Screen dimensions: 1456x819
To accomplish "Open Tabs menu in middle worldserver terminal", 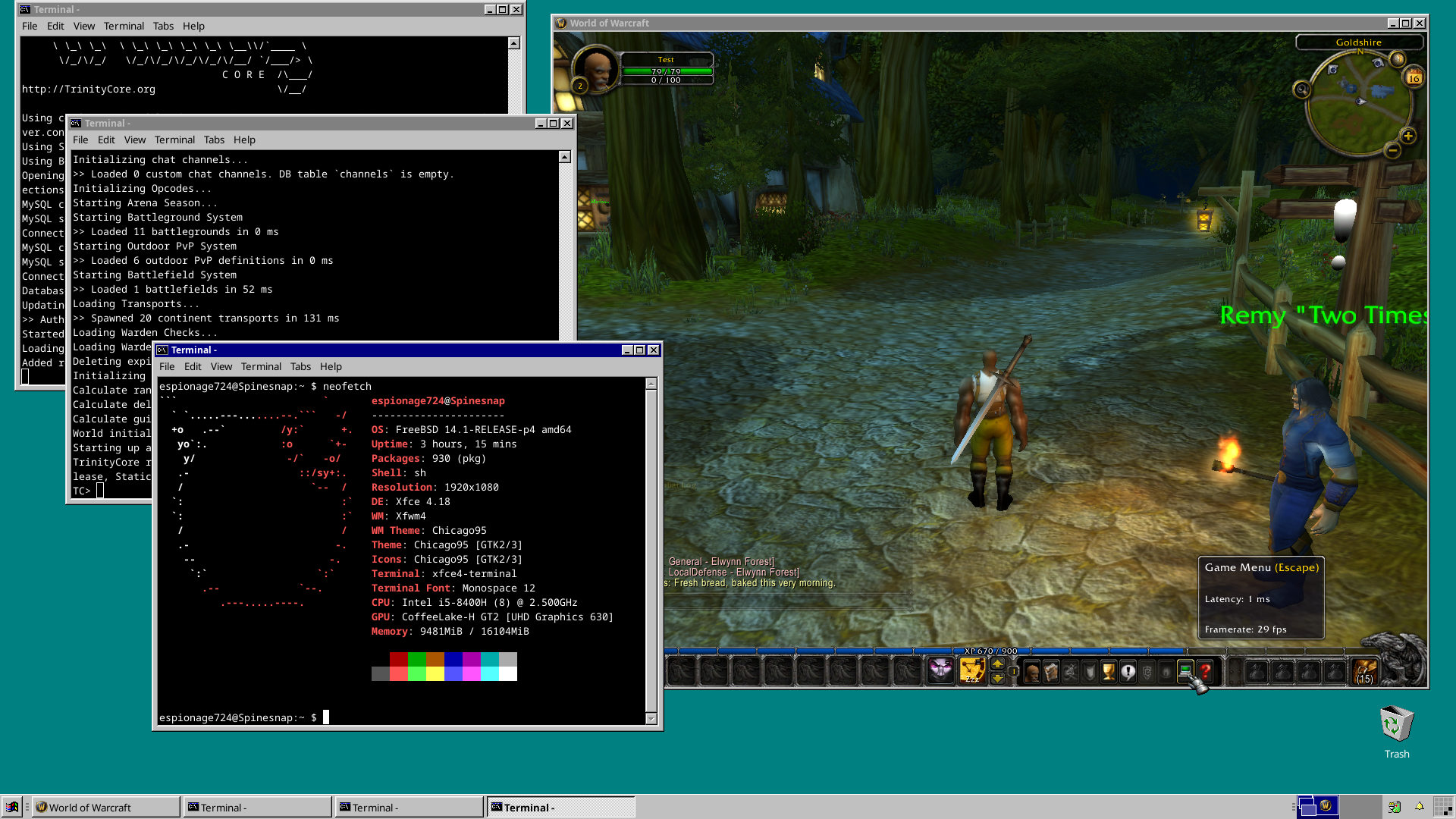I will pyautogui.click(x=214, y=140).
